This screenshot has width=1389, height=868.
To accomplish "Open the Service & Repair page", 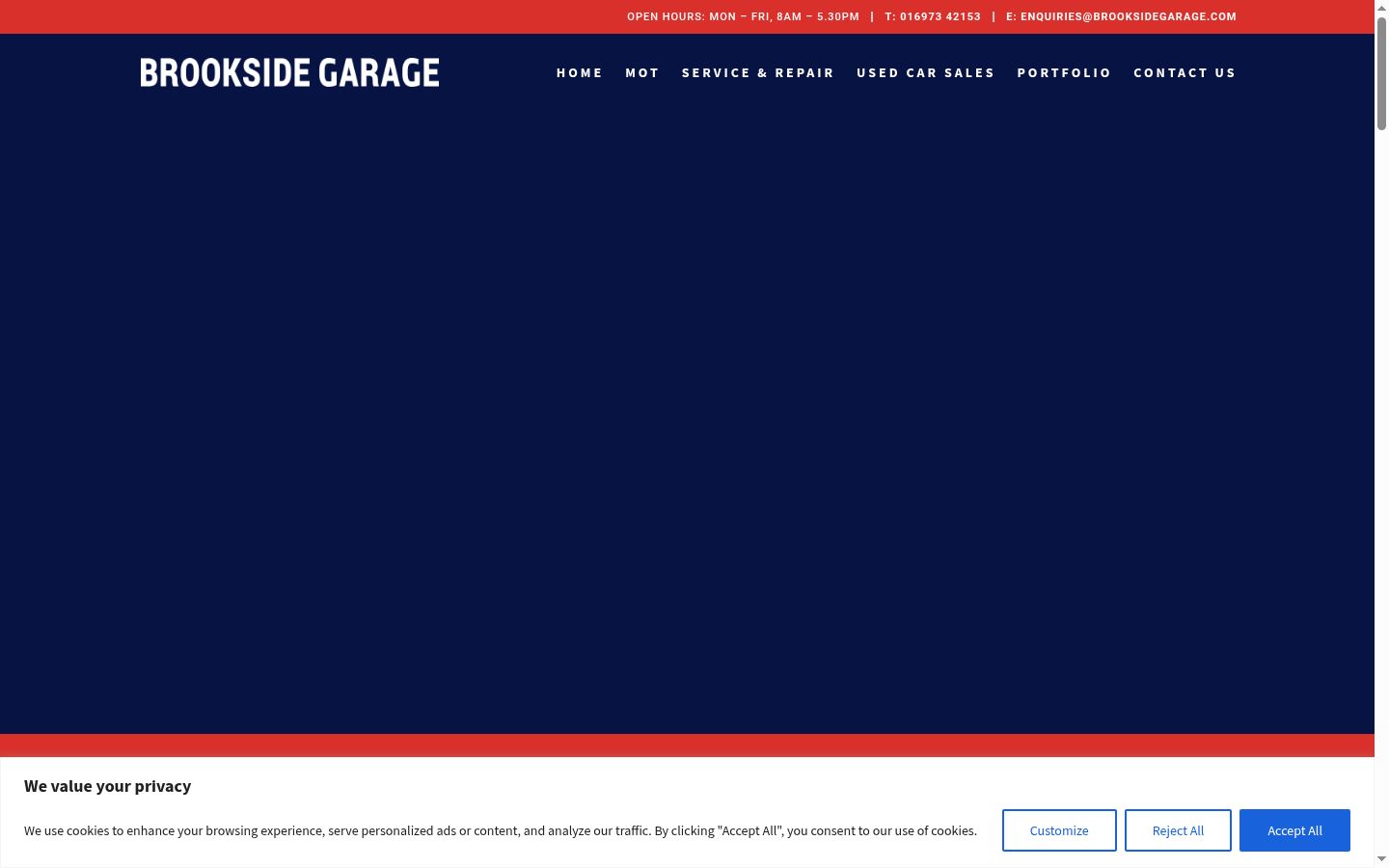I will [x=757, y=73].
